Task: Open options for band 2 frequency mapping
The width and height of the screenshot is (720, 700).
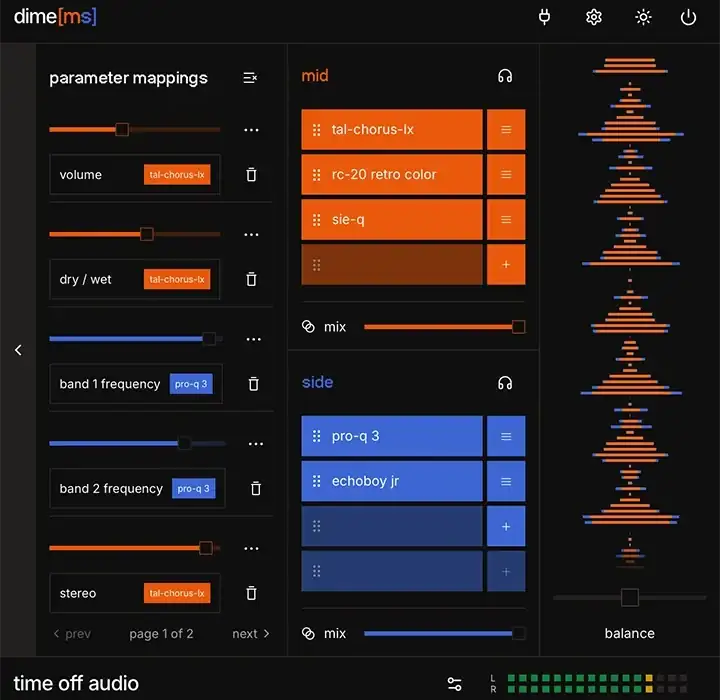Action: click(x=256, y=444)
